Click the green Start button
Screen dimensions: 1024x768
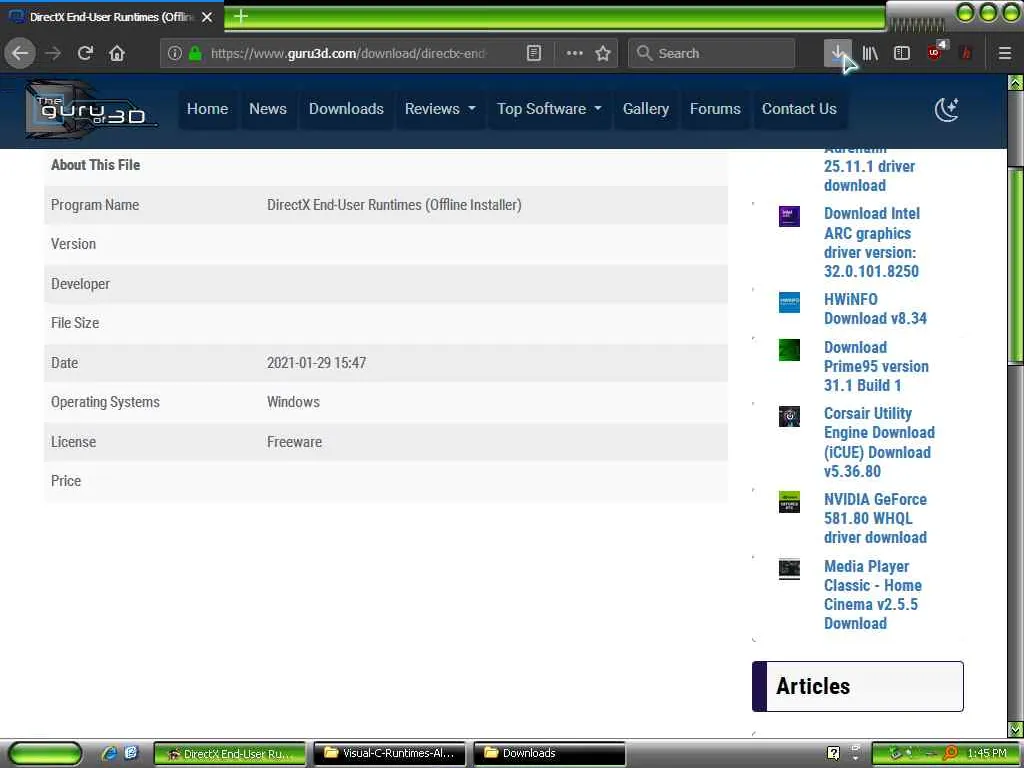[45, 754]
